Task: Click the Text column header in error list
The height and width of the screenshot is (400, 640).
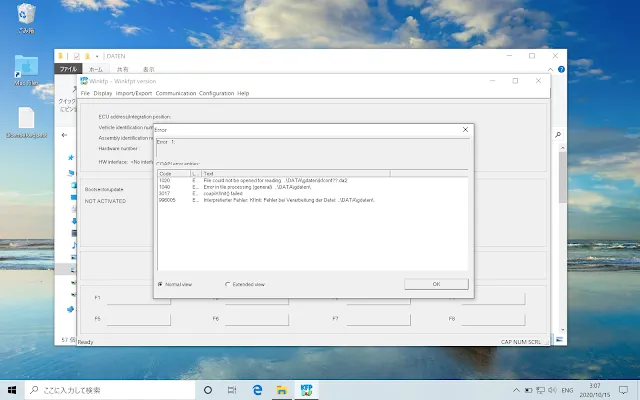Action: [296, 173]
